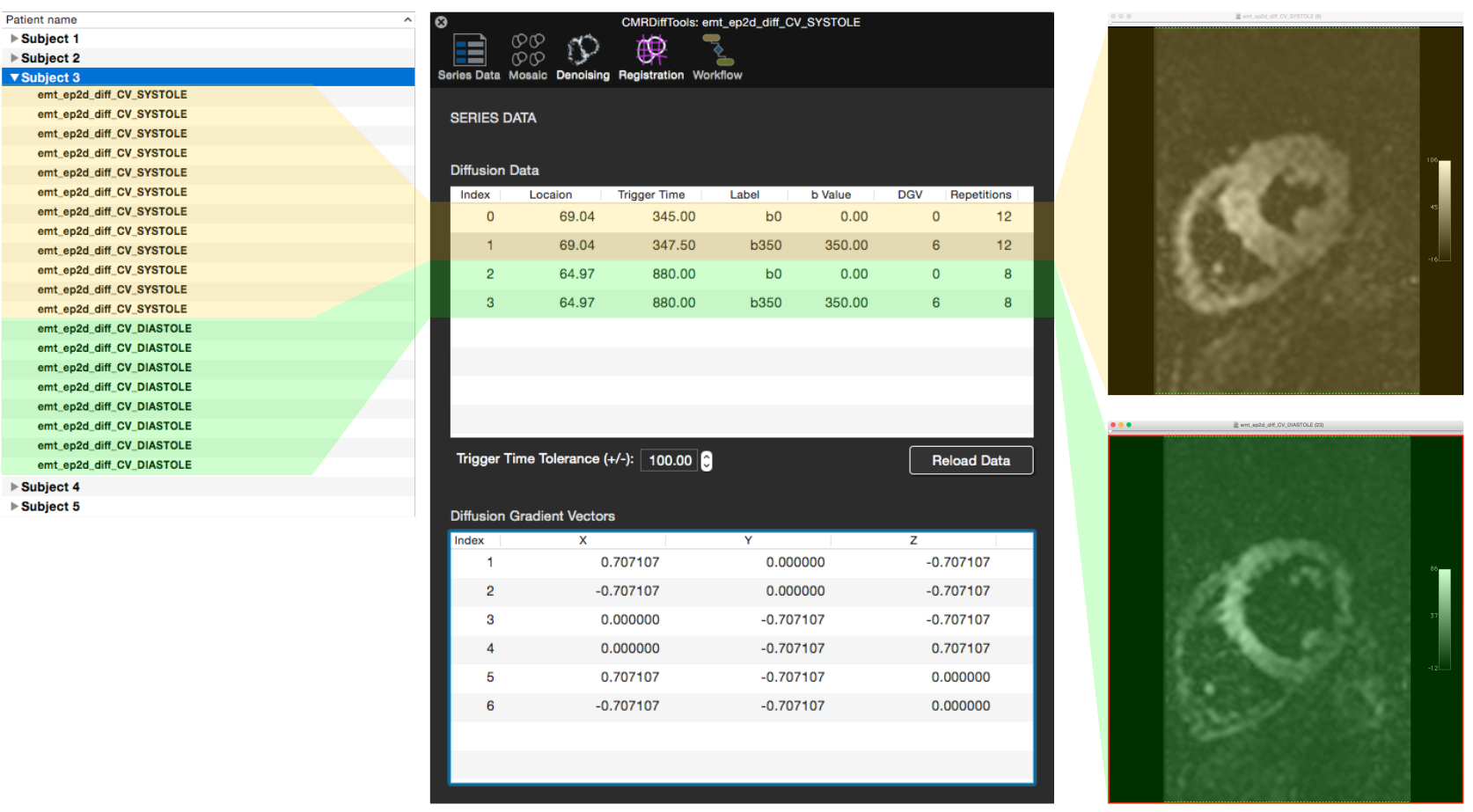
Task: Expand Subject 4 disclosure triangle
Action: (x=14, y=486)
